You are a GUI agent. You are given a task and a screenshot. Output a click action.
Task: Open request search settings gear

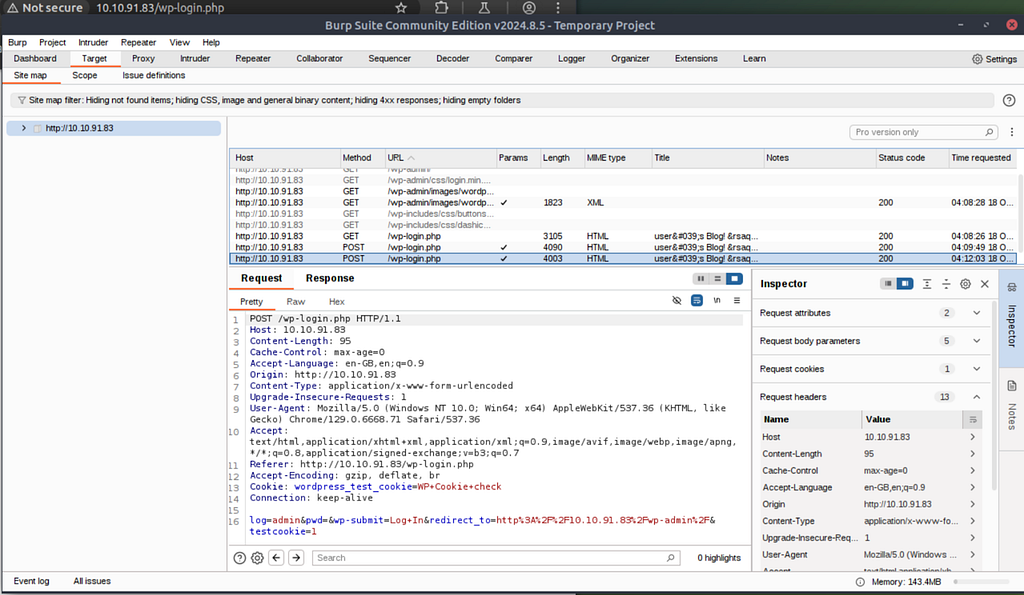coord(257,558)
